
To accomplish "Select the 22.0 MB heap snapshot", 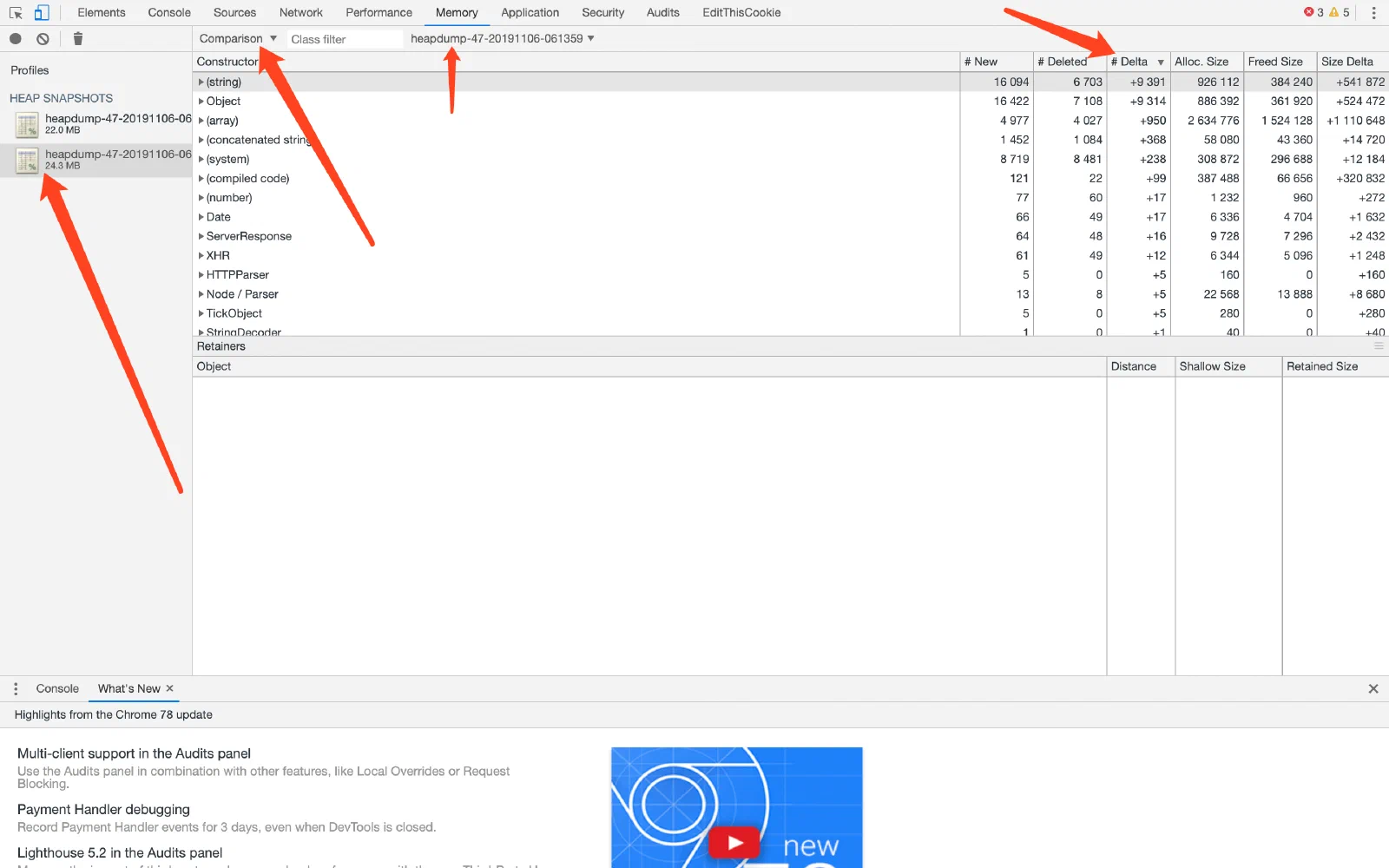I will [95, 124].
